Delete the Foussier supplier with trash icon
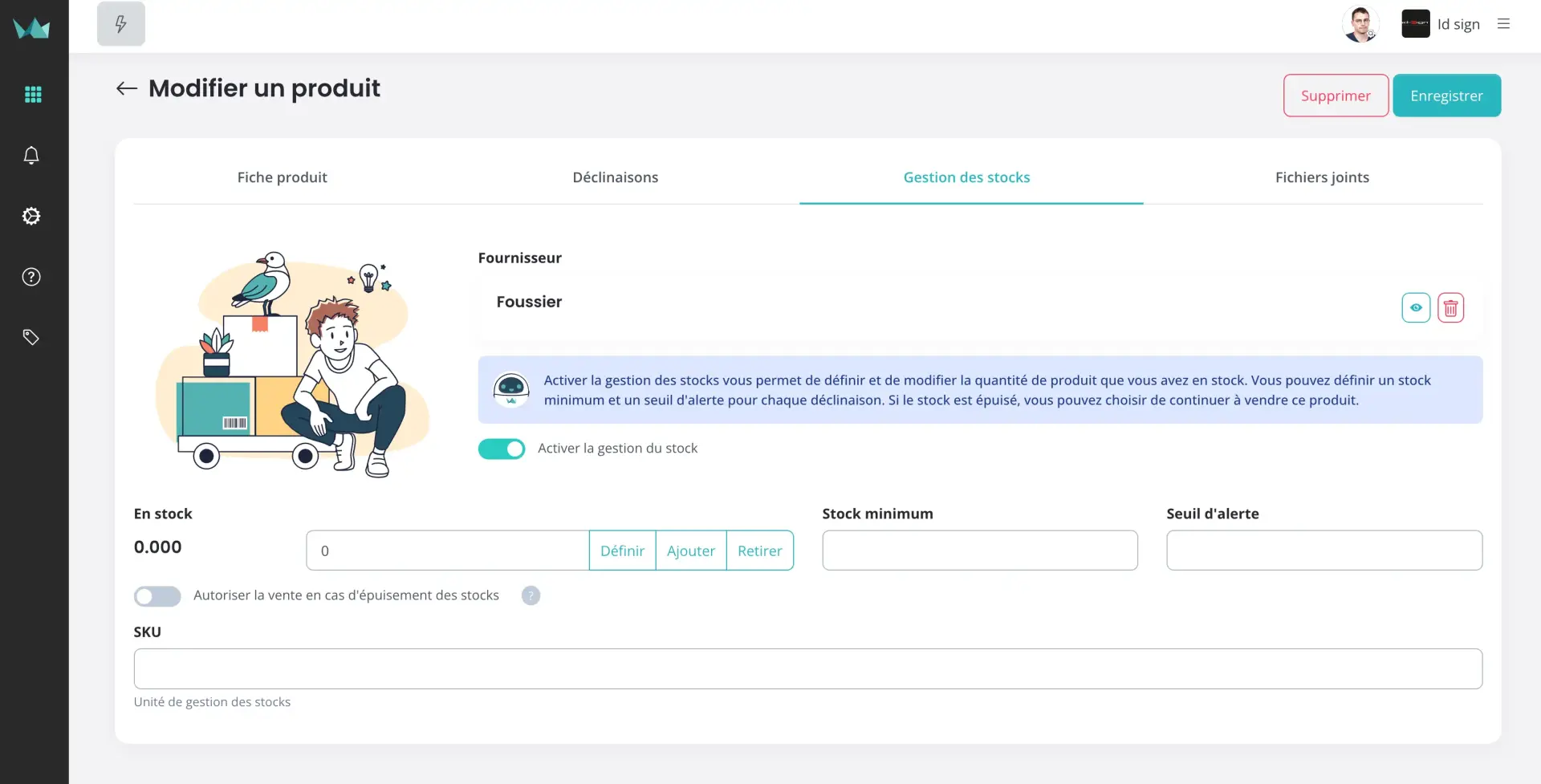Screen dimensions: 1541x784 pyautogui.click(x=1450, y=308)
